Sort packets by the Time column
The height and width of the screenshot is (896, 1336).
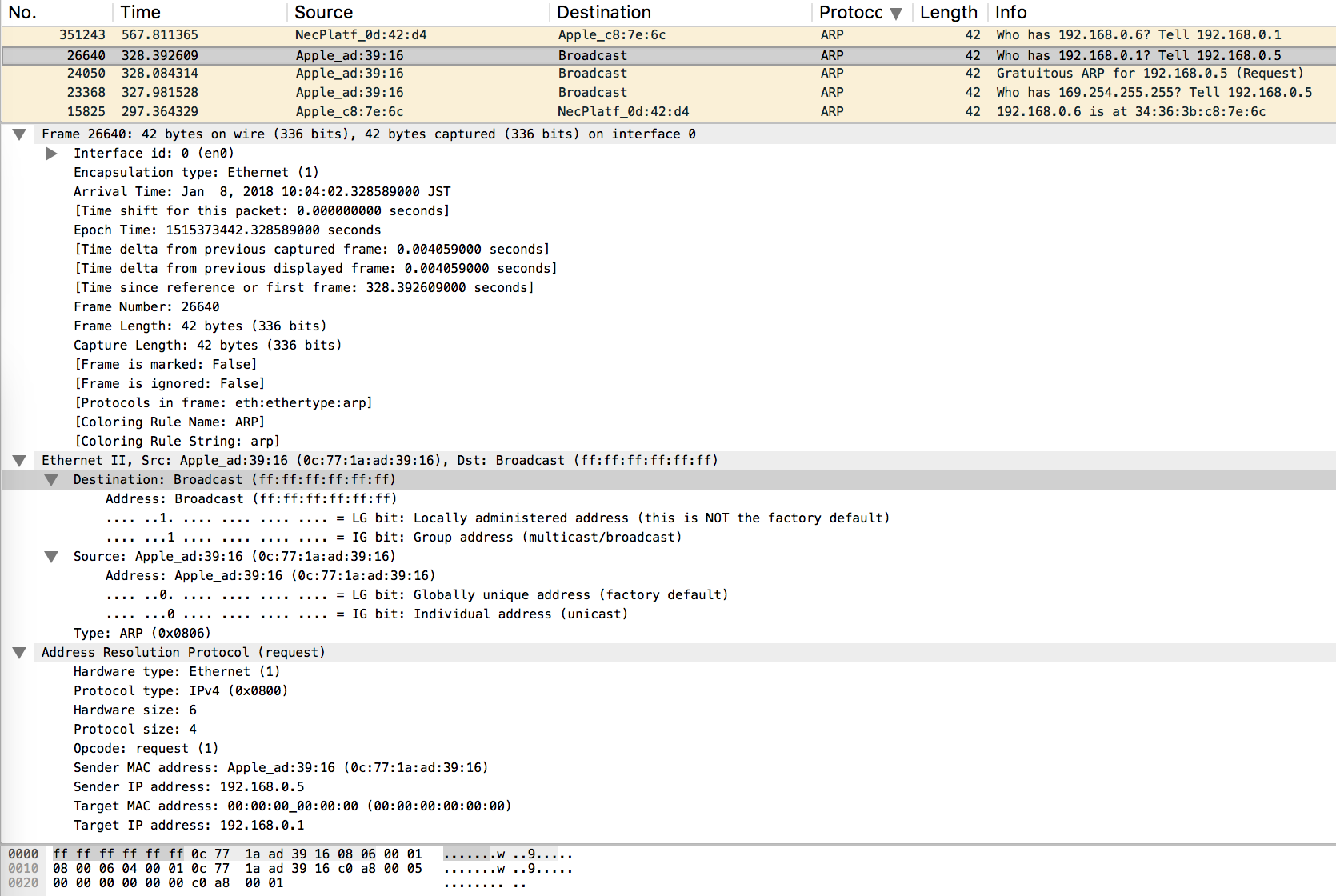(140, 12)
